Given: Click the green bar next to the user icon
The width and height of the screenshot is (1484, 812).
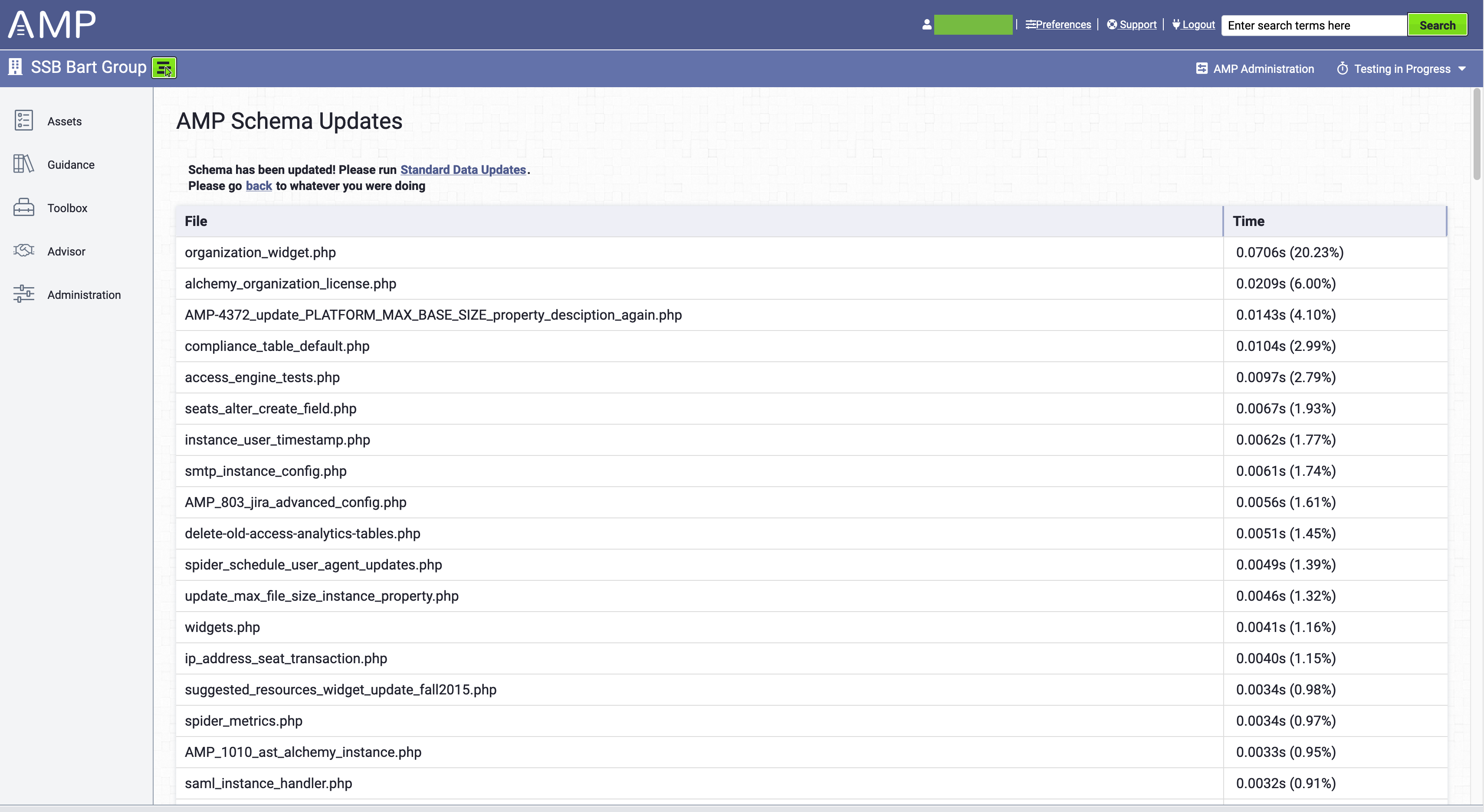Looking at the screenshot, I should point(973,25).
